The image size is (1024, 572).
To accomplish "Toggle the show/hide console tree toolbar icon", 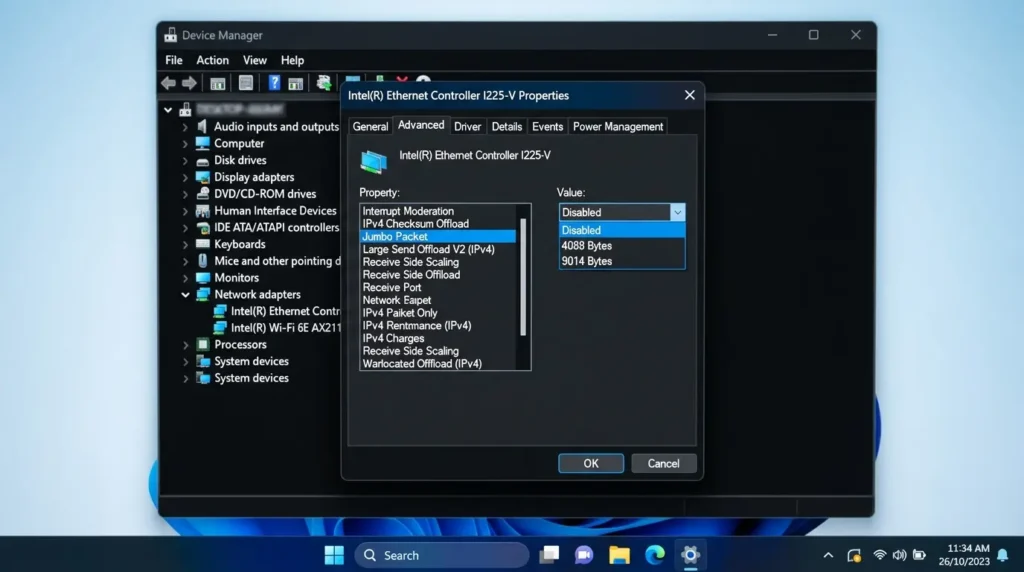I will pyautogui.click(x=217, y=83).
